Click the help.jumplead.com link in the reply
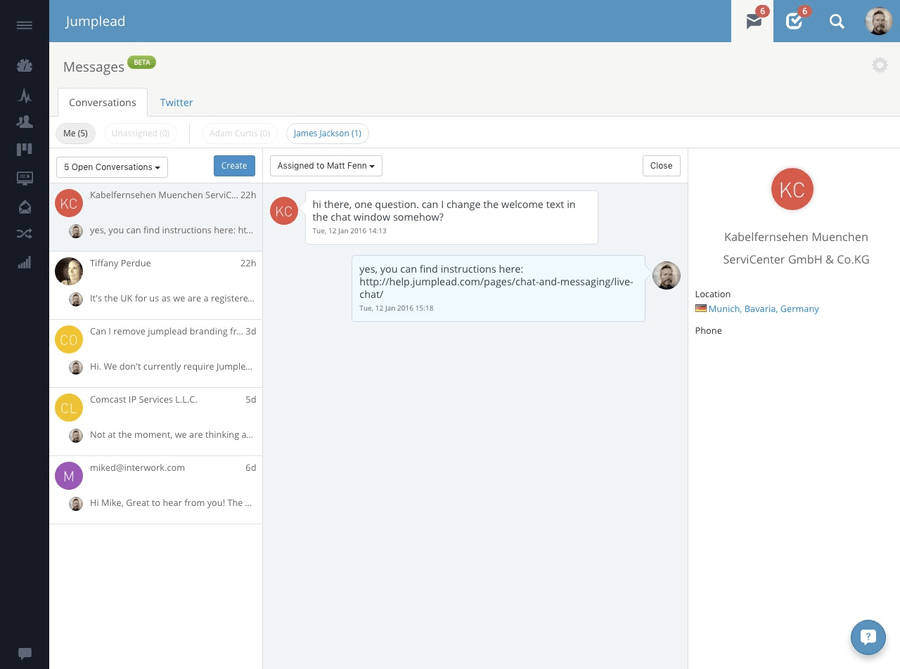This screenshot has width=900, height=669. click(x=496, y=288)
